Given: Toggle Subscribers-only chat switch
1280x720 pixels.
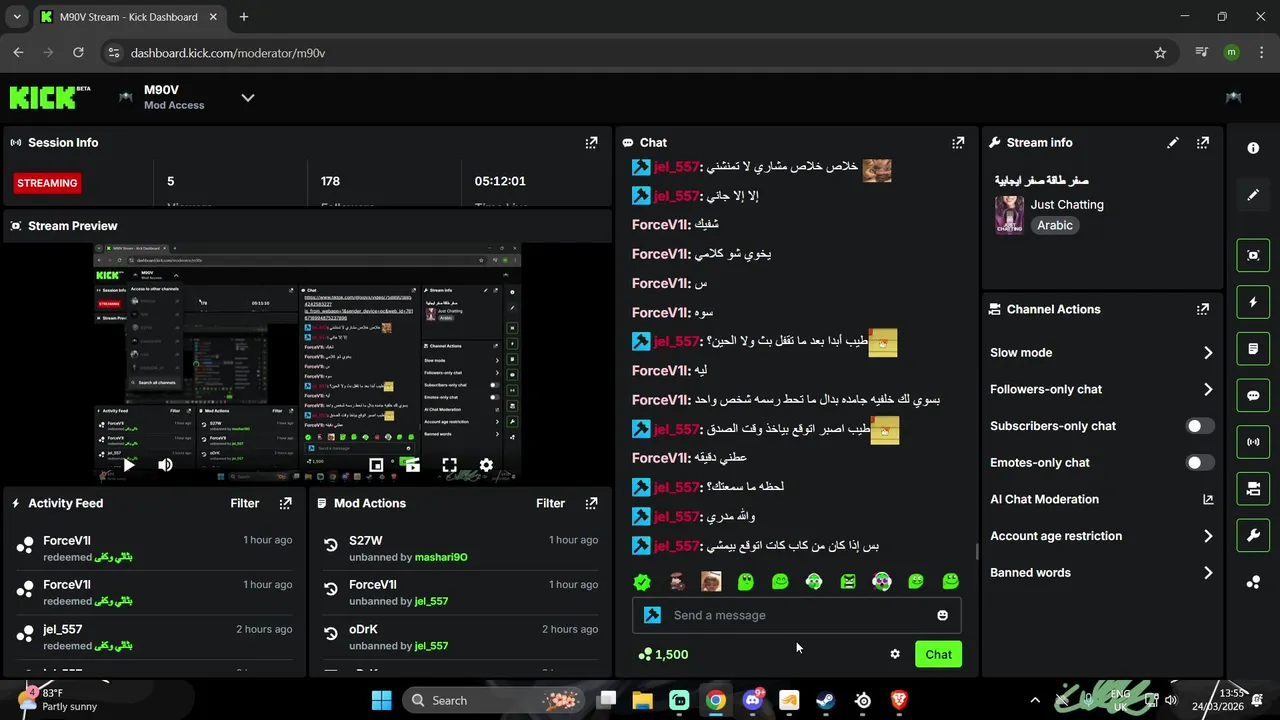Looking at the screenshot, I should (1200, 426).
